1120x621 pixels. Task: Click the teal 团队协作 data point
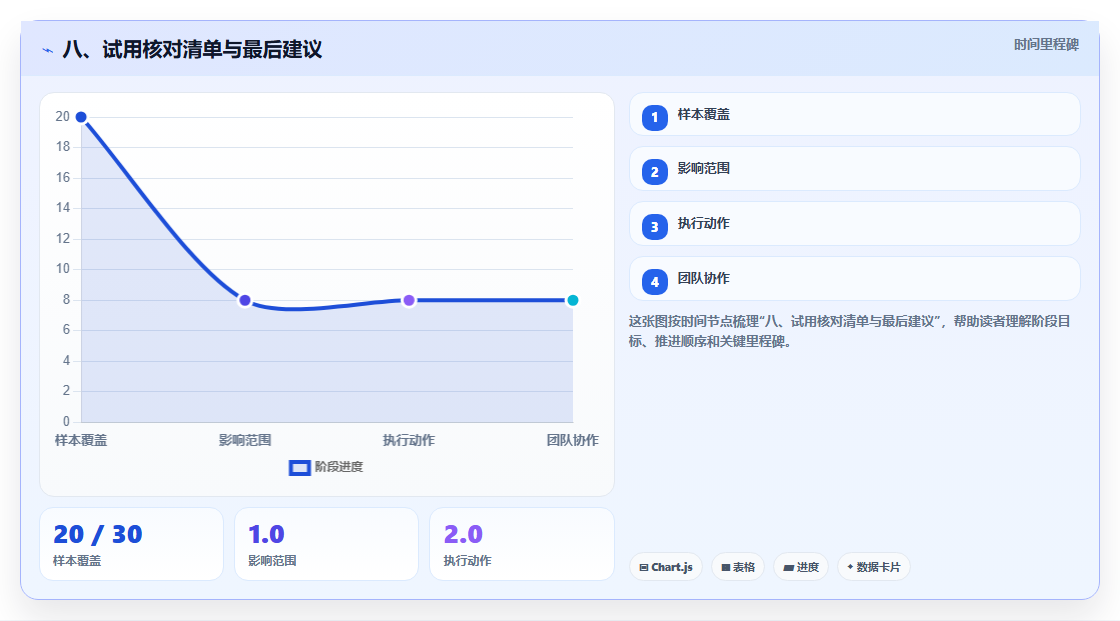[x=572, y=300]
